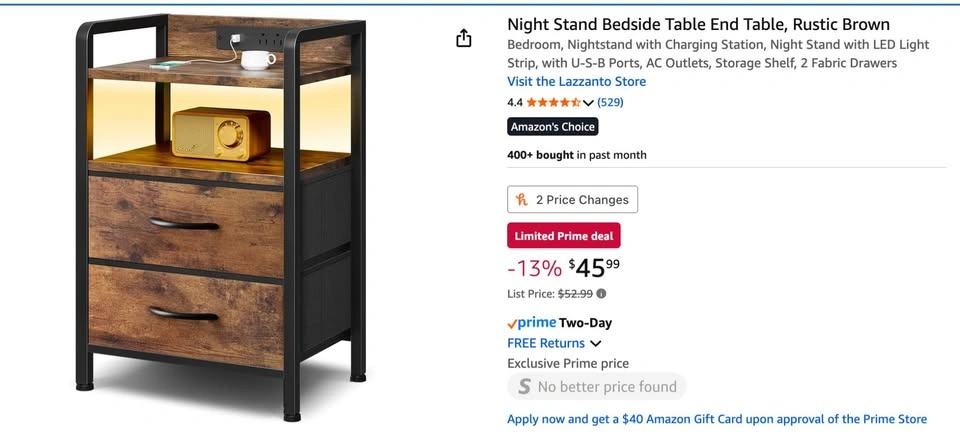This screenshot has width=960, height=432.
Task: Open the $40 Amazon Gift Card offer link
Action: tap(717, 419)
